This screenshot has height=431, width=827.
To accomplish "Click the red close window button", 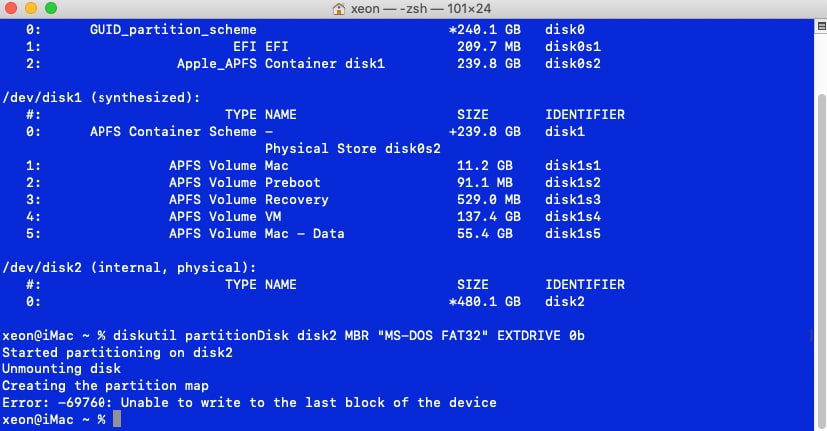I will (x=11, y=8).
